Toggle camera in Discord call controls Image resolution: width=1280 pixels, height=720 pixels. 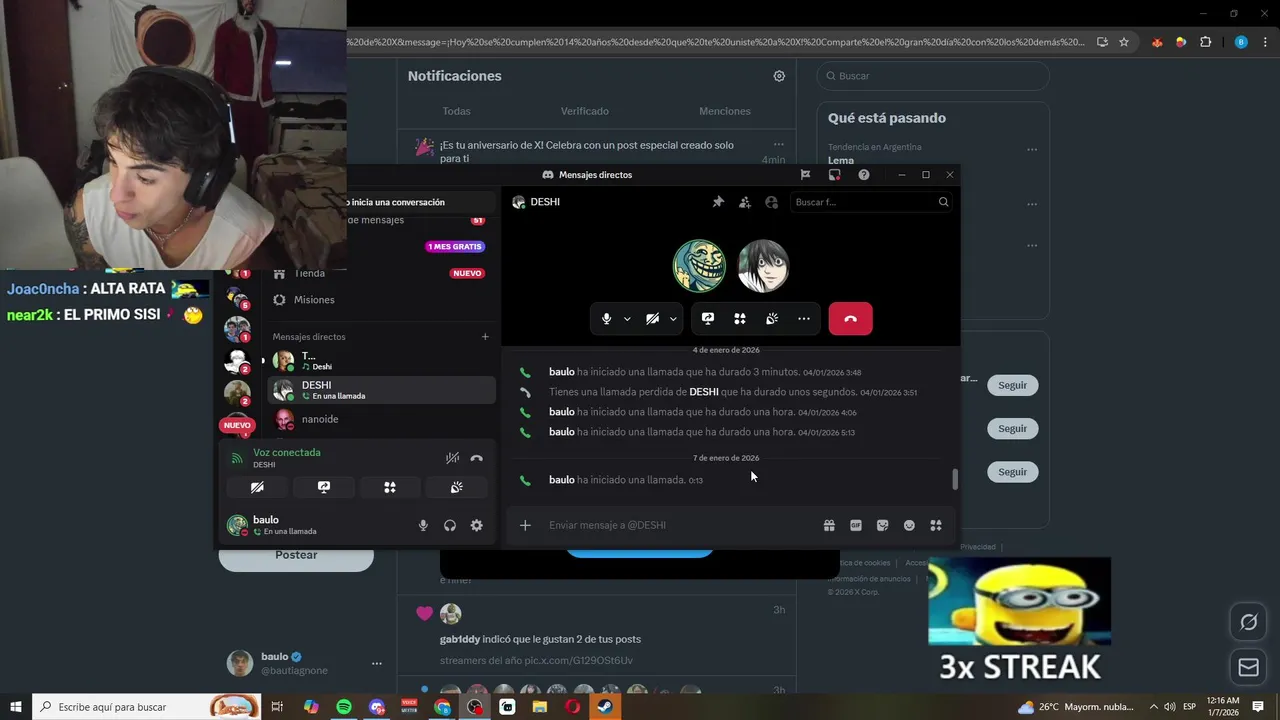[x=652, y=319]
